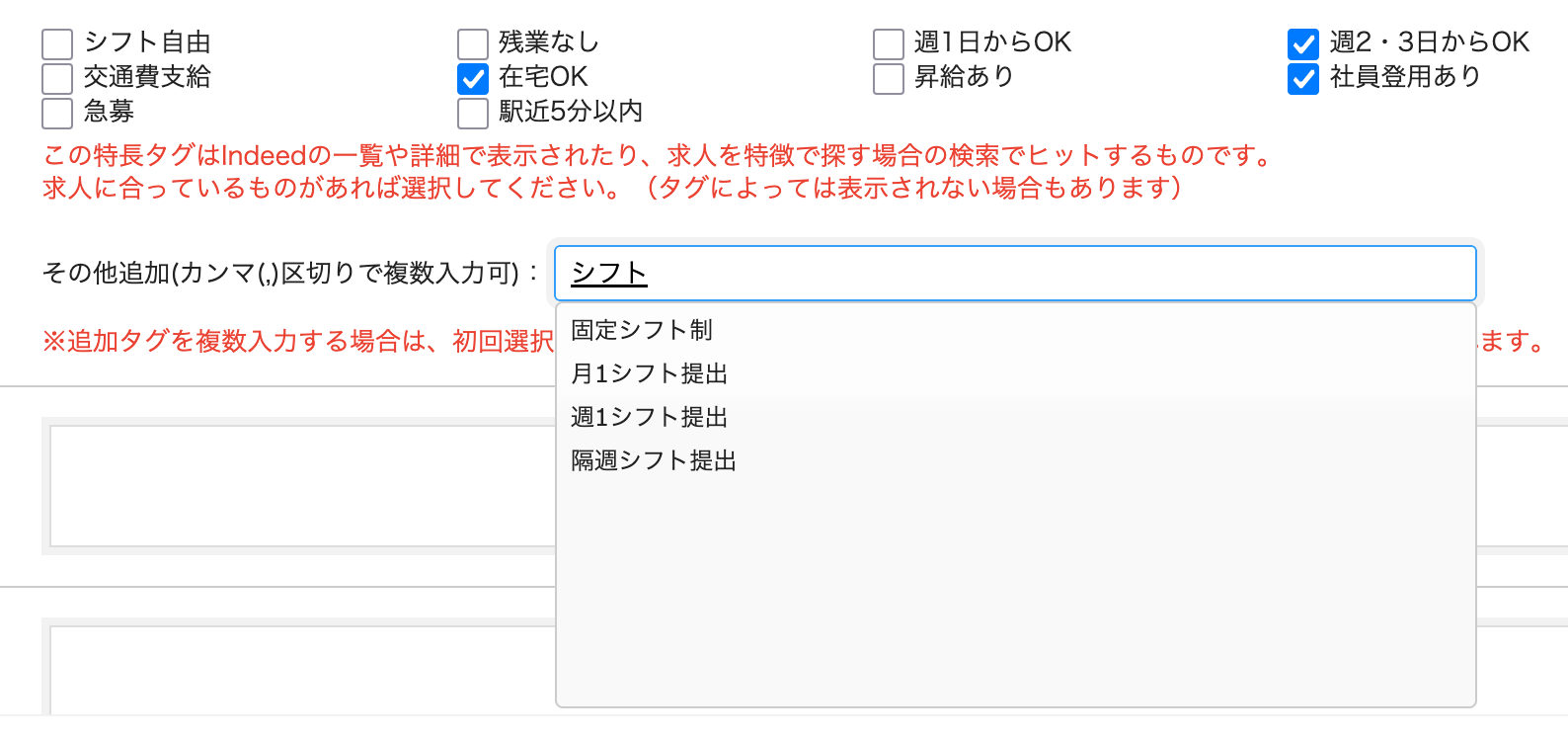
Task: Tick the 急募 checkbox
Action: pyautogui.click(x=57, y=114)
